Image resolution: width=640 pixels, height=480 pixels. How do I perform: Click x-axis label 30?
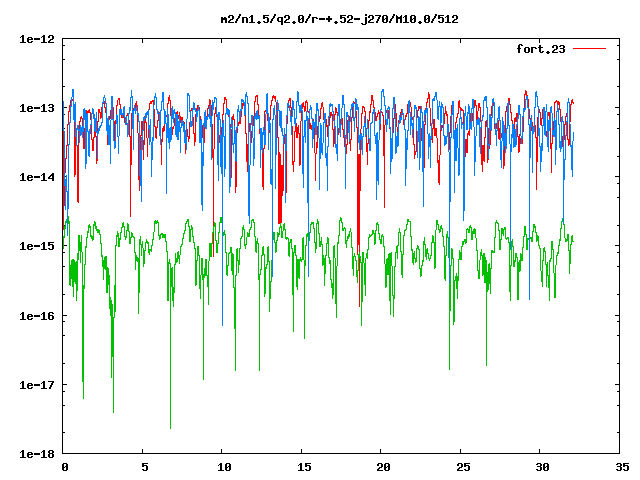point(542,467)
